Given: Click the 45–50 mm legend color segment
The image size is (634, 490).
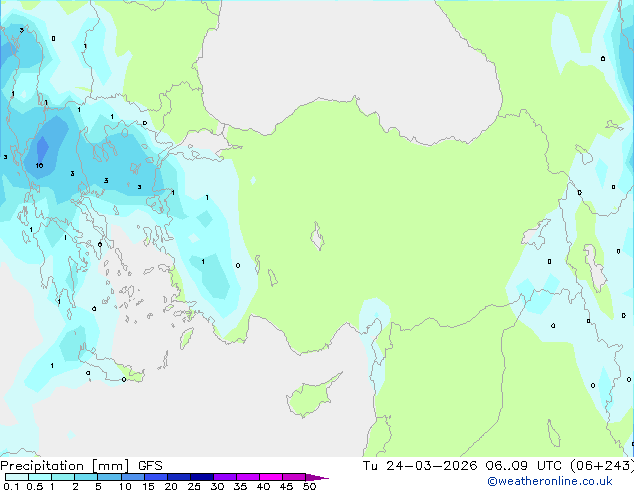Looking at the screenshot, I should pos(294,477).
